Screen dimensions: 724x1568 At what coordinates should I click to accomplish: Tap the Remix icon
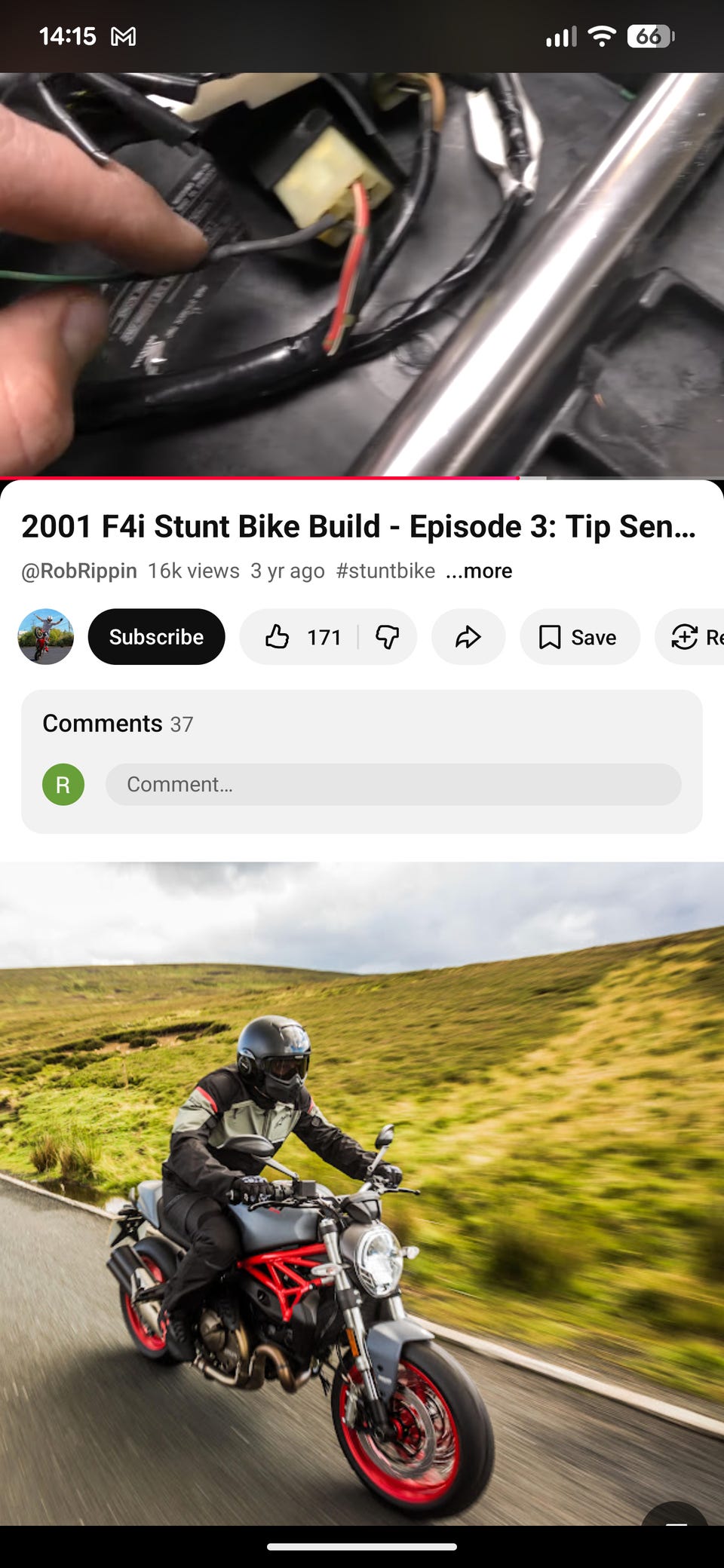click(x=684, y=637)
